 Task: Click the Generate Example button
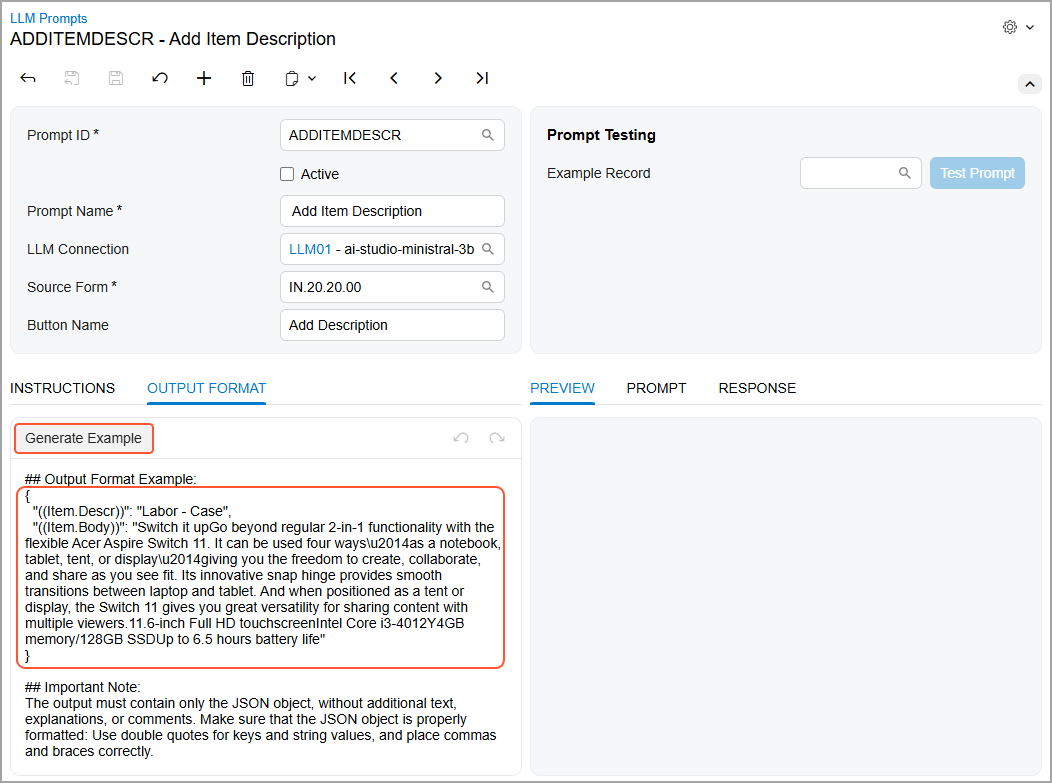pos(84,438)
